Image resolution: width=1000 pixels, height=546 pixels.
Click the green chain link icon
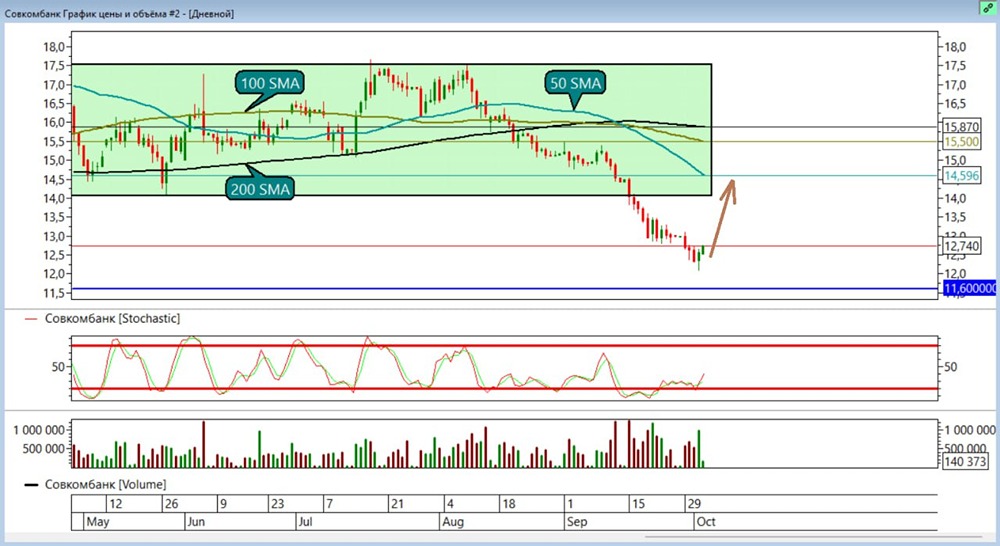coord(988,9)
